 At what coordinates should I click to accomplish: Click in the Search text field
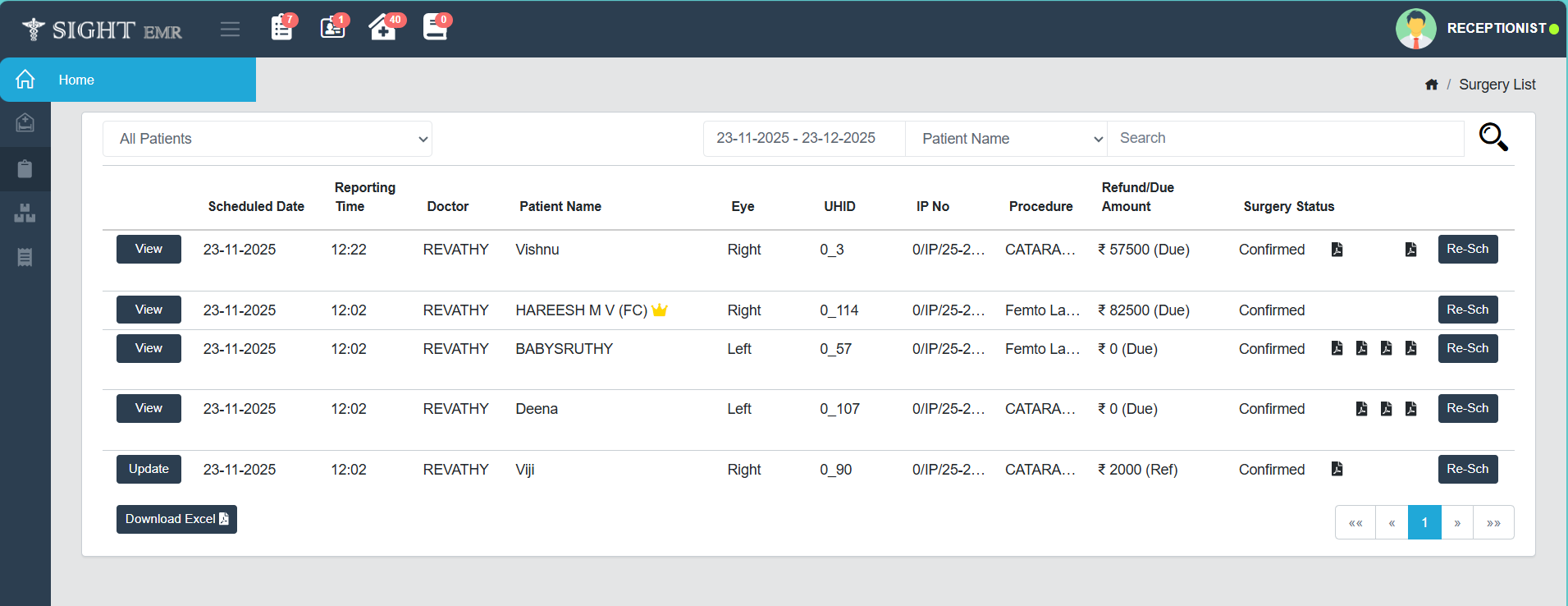click(1285, 139)
